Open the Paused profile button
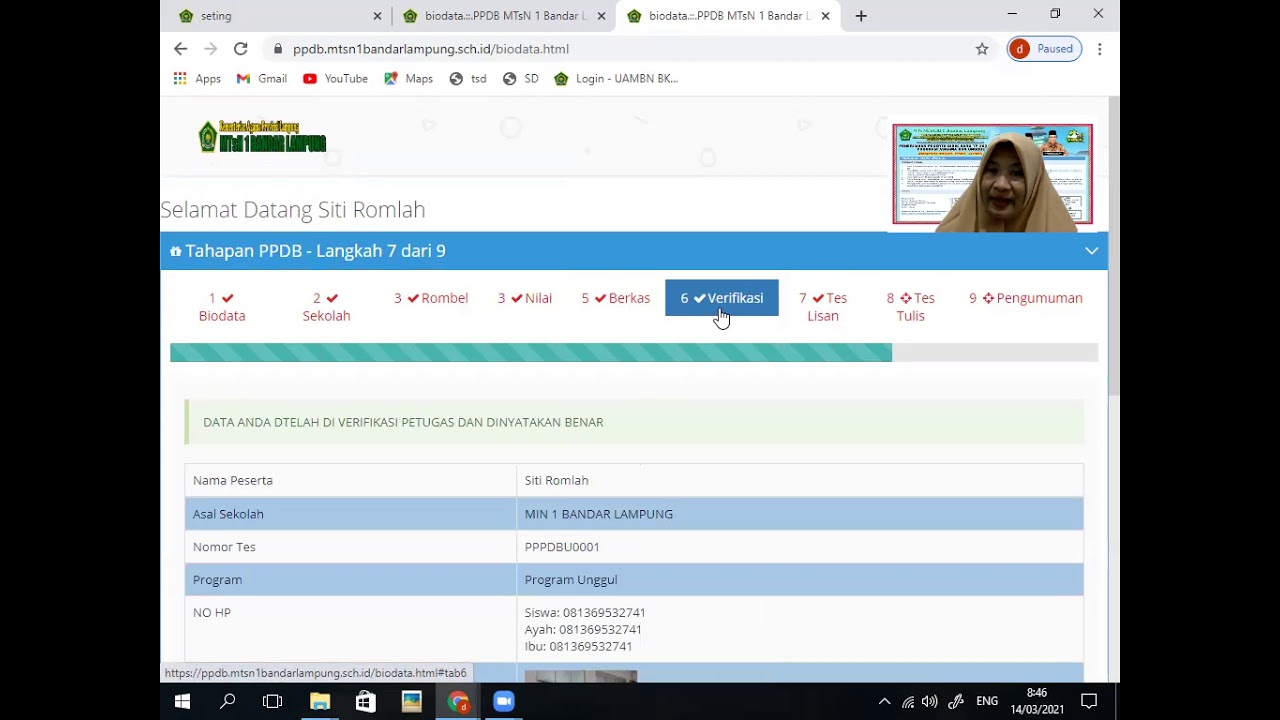1280x720 pixels. (x=1044, y=49)
